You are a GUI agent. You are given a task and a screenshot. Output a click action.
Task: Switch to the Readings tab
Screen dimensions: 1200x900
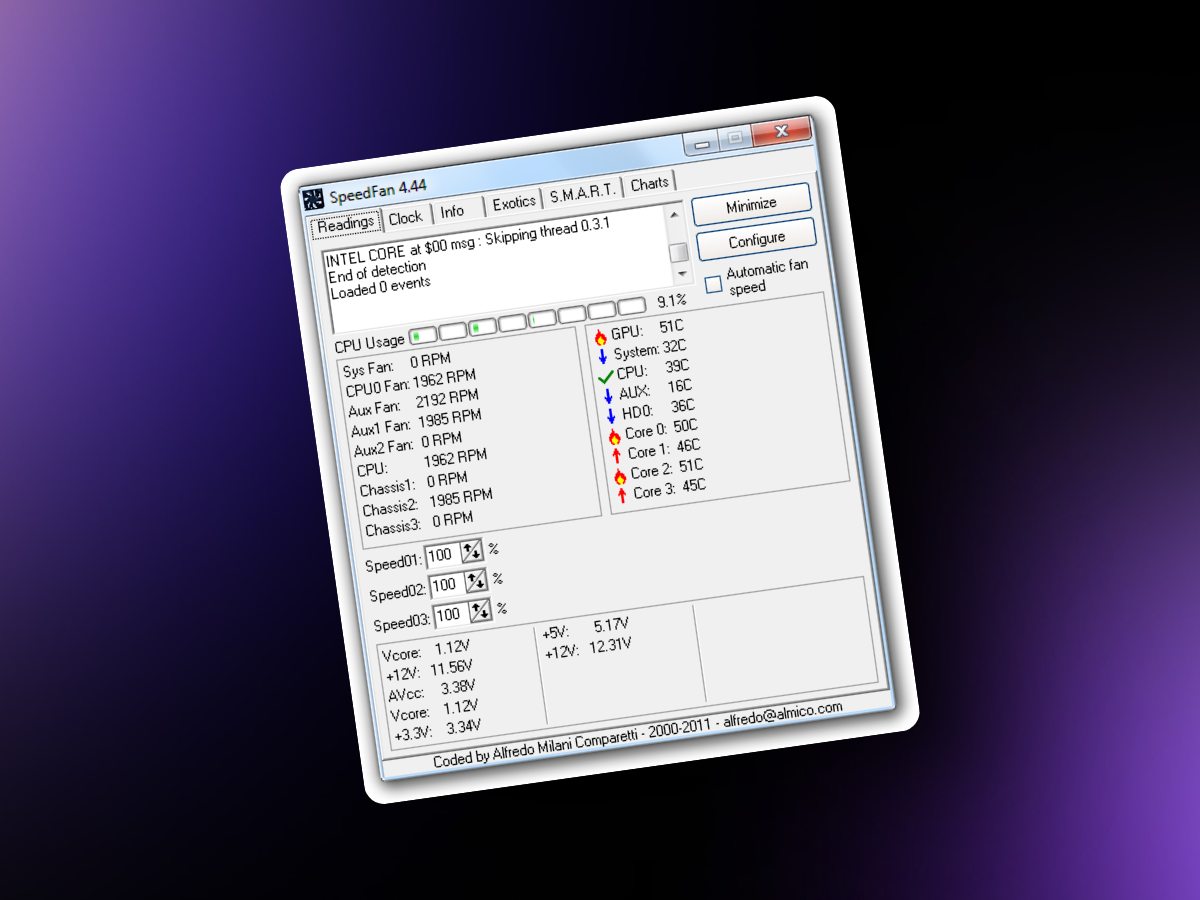[346, 224]
